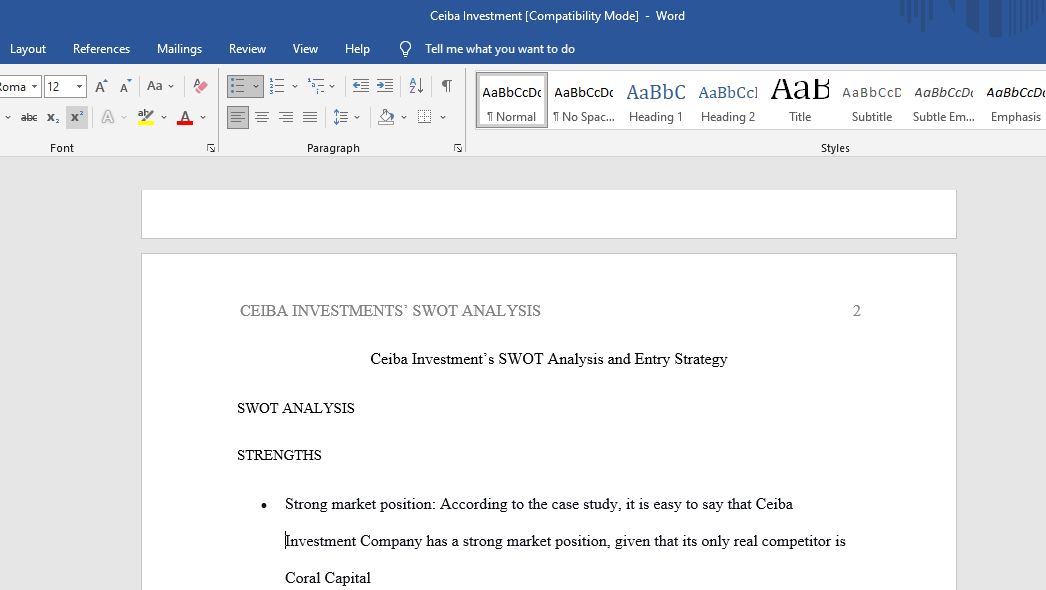Expand the Bullets library dropdown arrow

tap(255, 87)
